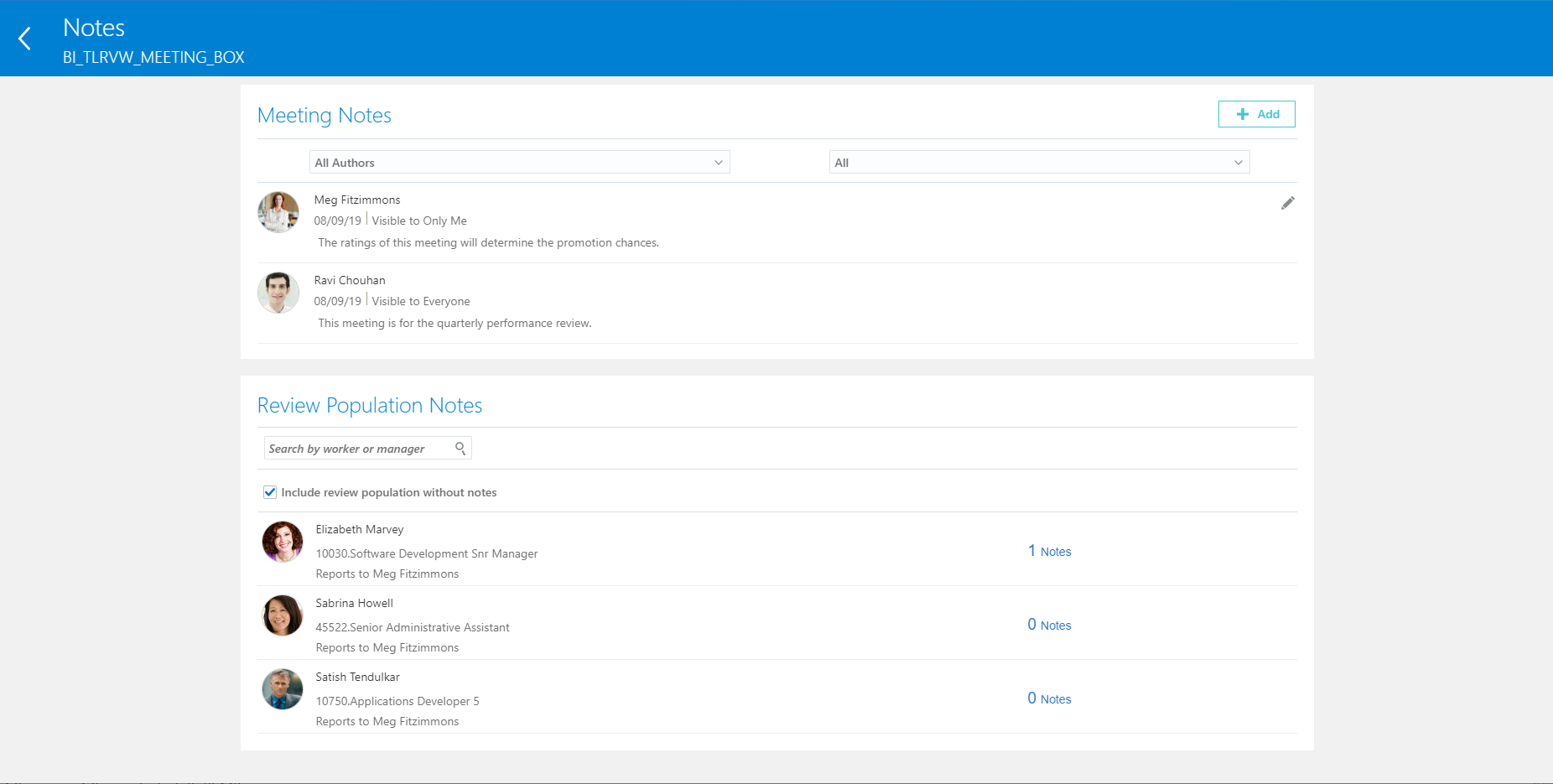Click the Meeting Notes section heading
The width and height of the screenshot is (1553, 784).
click(325, 116)
